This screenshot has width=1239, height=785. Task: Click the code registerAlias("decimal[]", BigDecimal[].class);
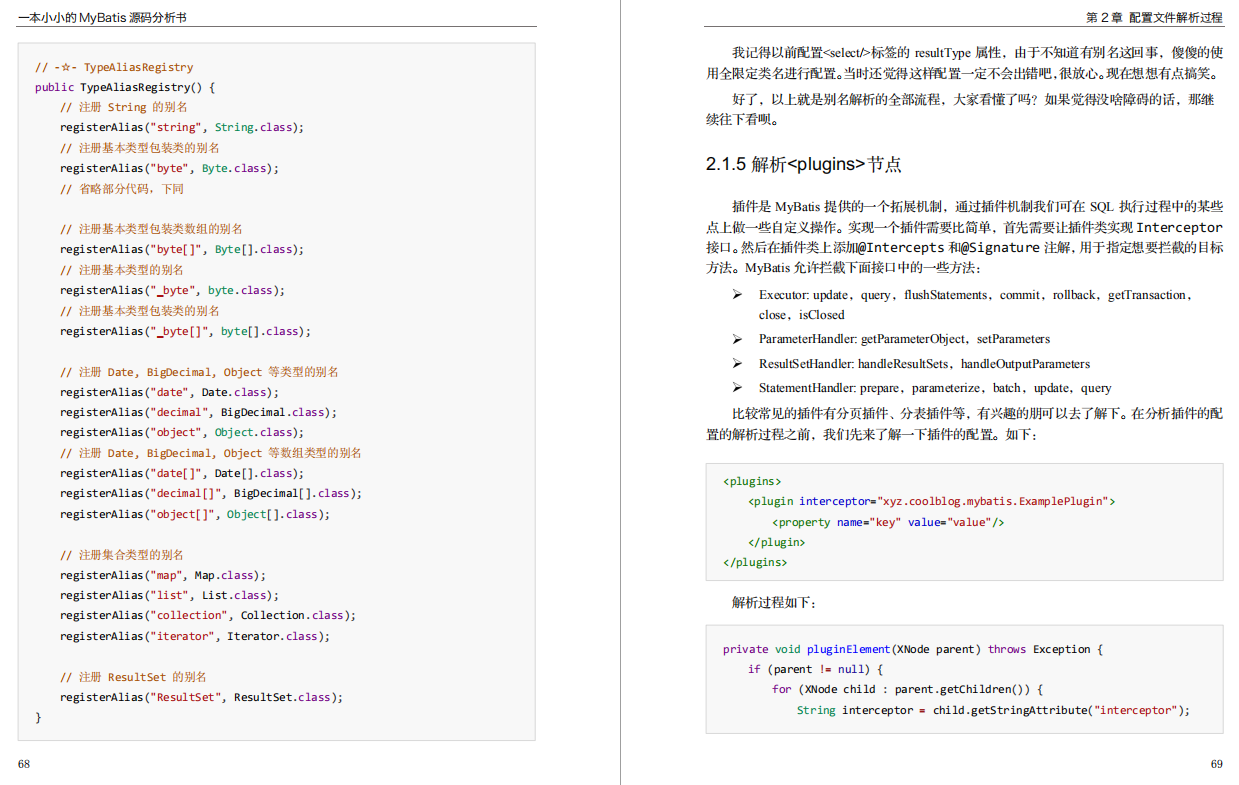tap(211, 493)
